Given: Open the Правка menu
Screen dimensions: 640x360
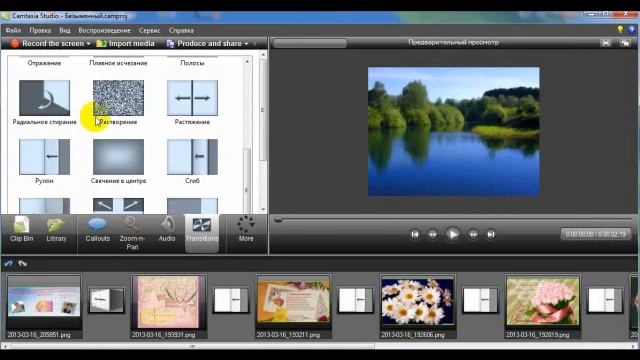Looking at the screenshot, I should click(x=40, y=30).
